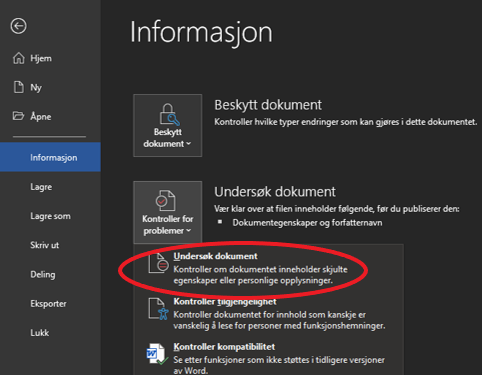Select Ny in the sidebar
Screen dimensions: 482x375
click(50, 87)
